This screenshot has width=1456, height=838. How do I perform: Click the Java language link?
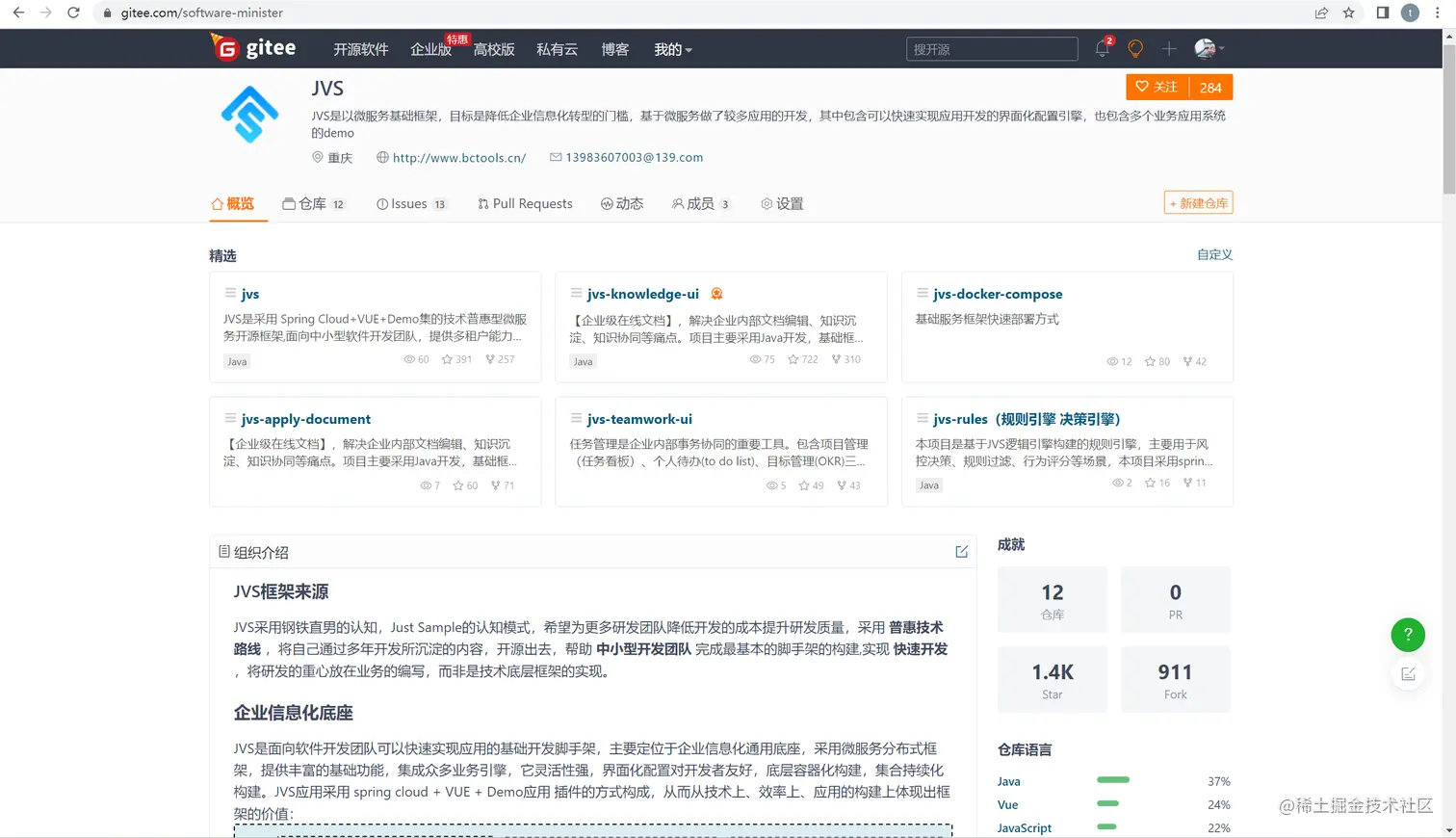click(1009, 781)
